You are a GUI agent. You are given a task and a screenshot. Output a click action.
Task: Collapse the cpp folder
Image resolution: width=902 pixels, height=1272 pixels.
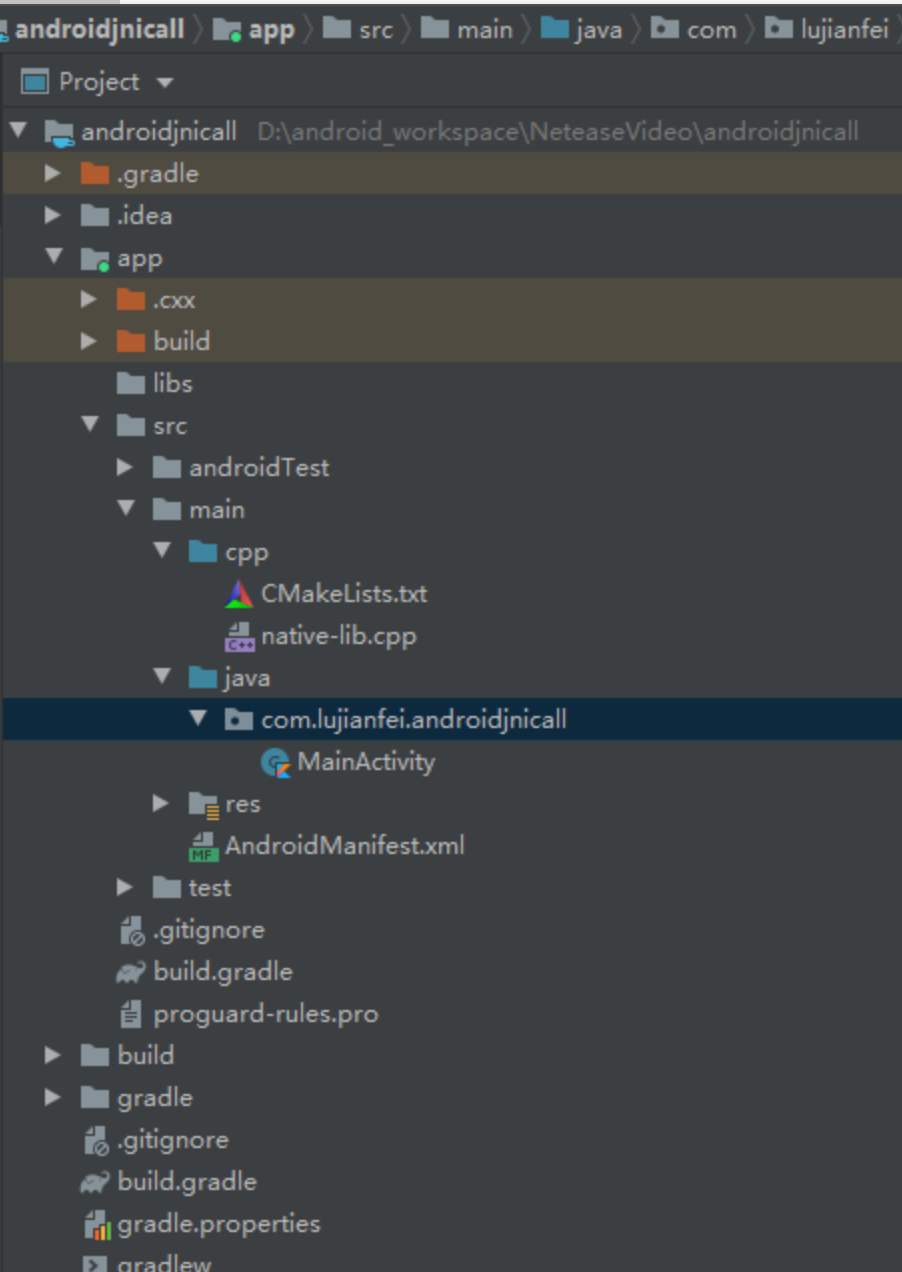coord(162,552)
